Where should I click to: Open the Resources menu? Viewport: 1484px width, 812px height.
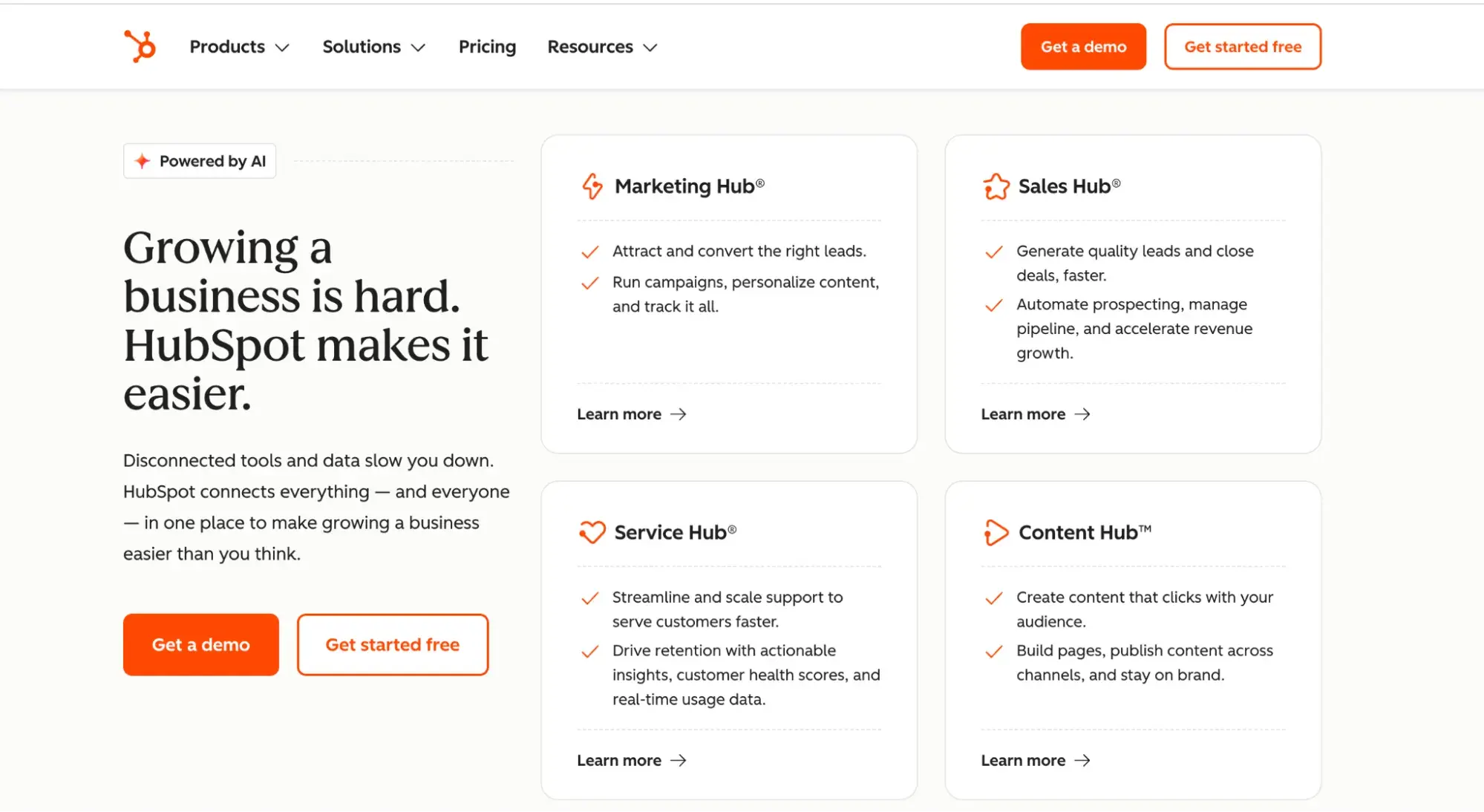(602, 47)
